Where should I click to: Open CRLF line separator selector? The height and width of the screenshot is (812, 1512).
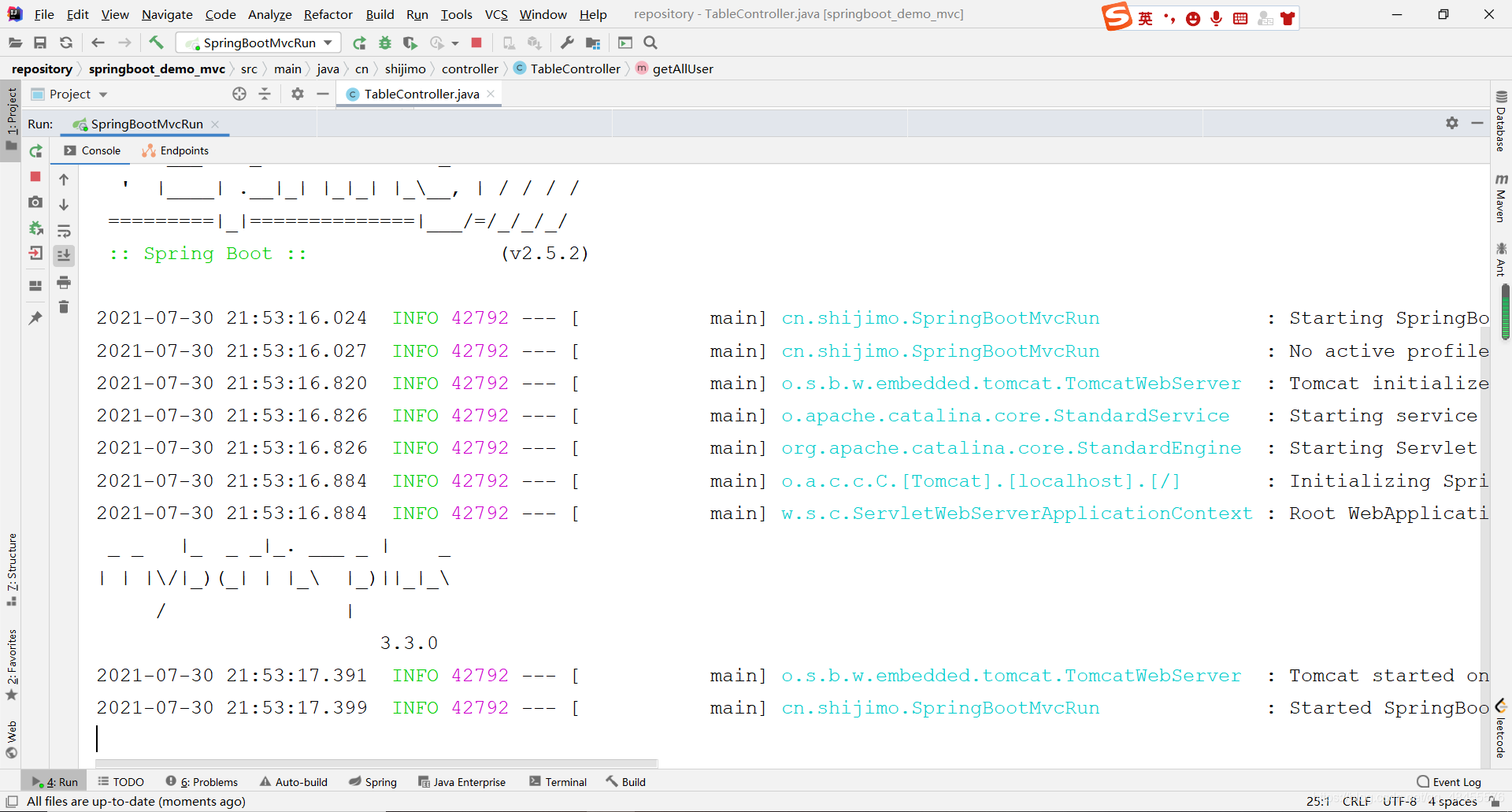coord(1357,802)
